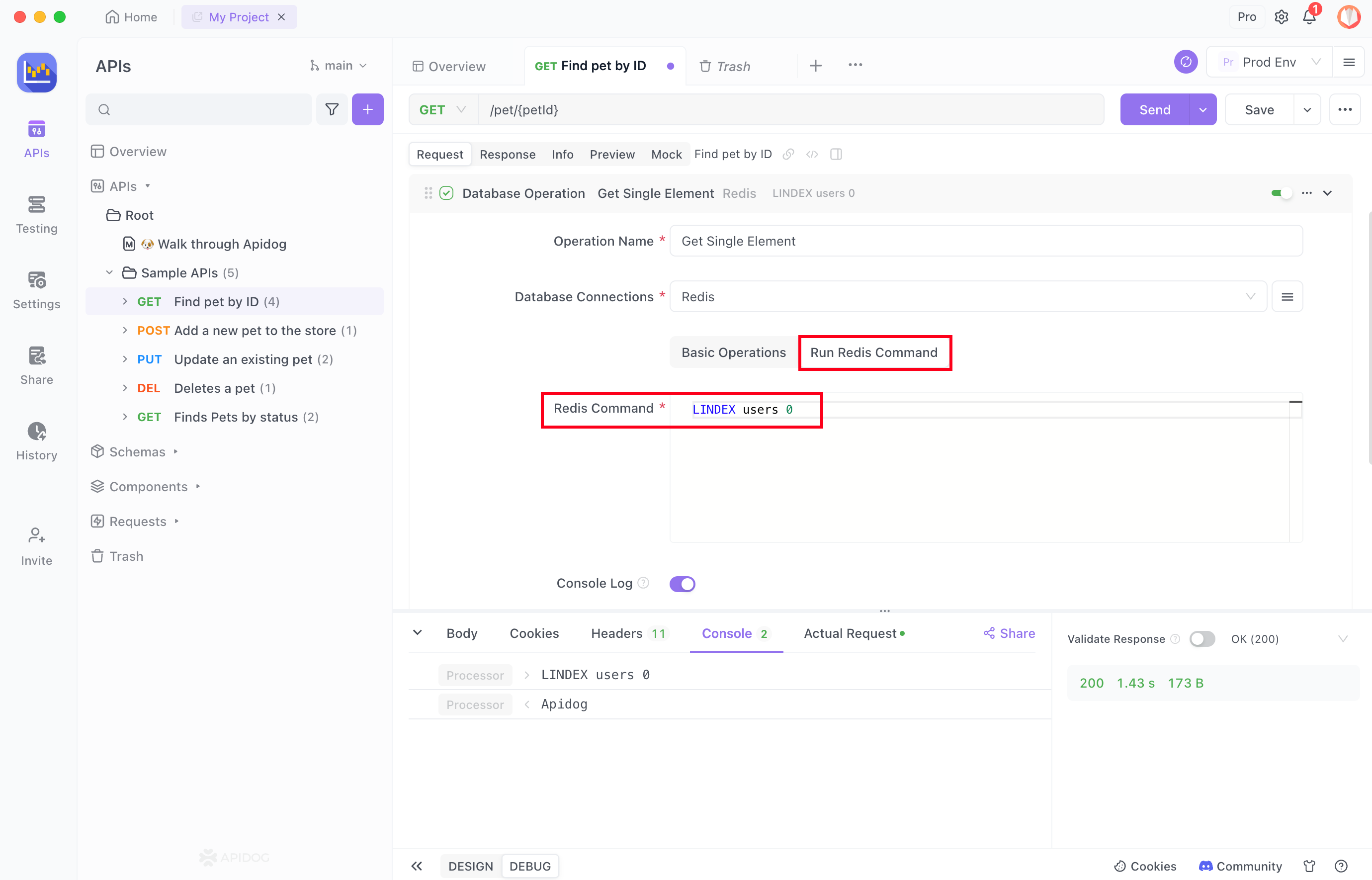
Task: Click the Send button
Action: coord(1154,109)
